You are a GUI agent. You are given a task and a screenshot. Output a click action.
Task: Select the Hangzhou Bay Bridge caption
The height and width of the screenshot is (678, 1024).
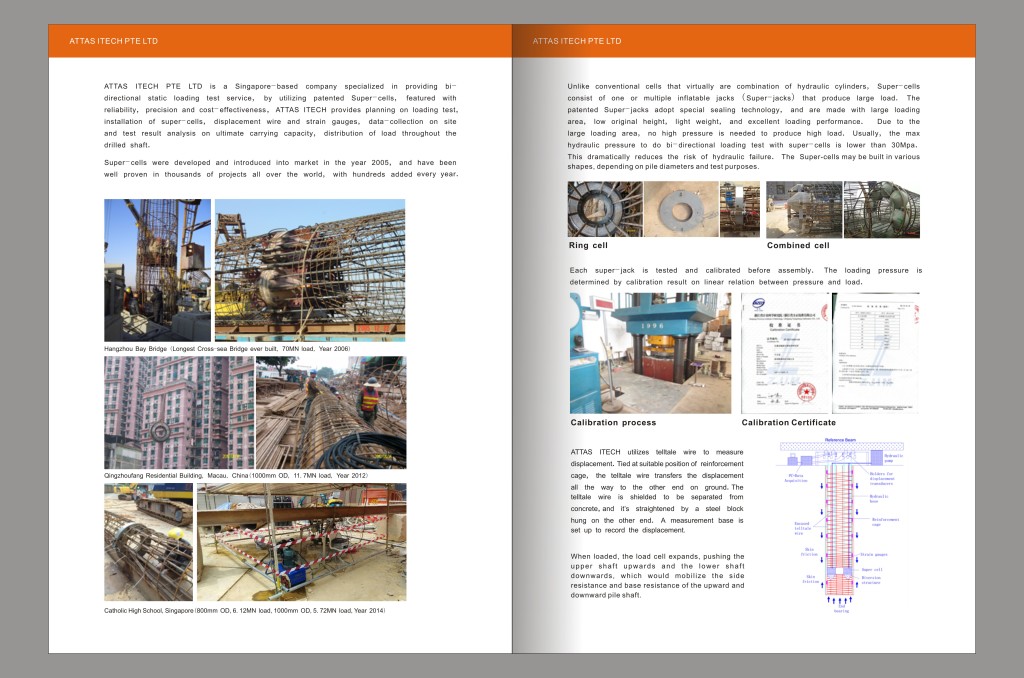tap(227, 349)
